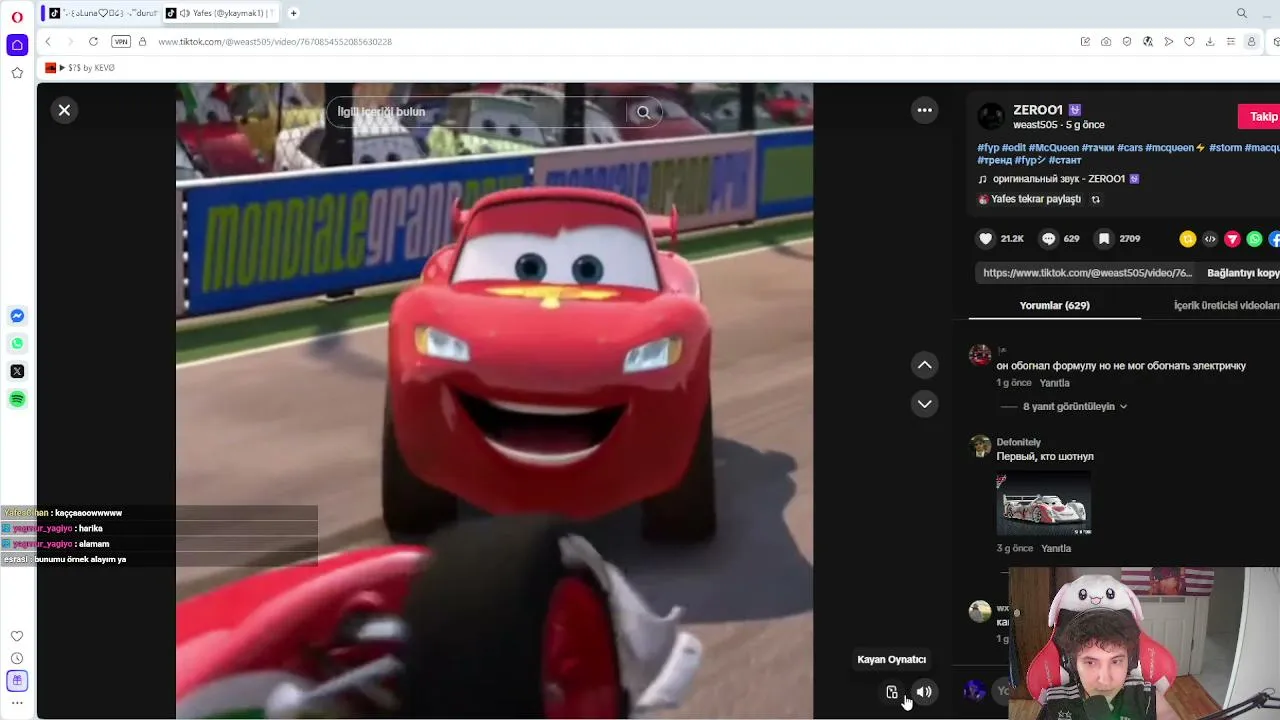The image size is (1280, 720).
Task: Open WhatsApp in the Opera sidebar
Action: tap(17, 344)
